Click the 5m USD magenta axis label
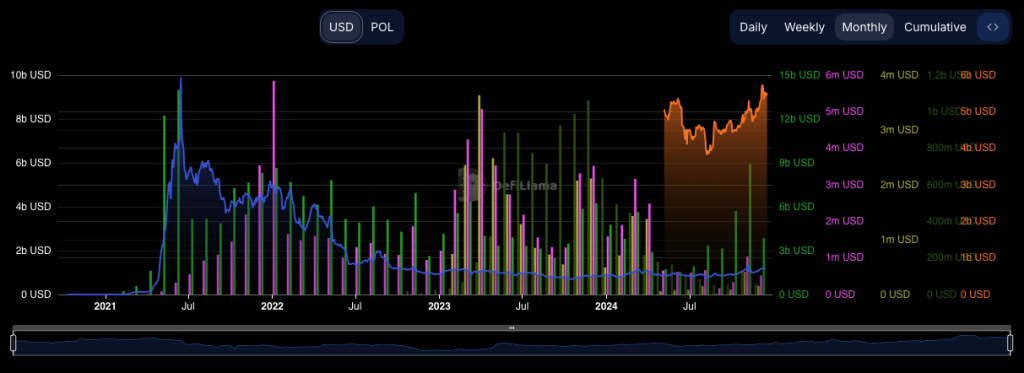This screenshot has height=373, width=1024. point(844,111)
